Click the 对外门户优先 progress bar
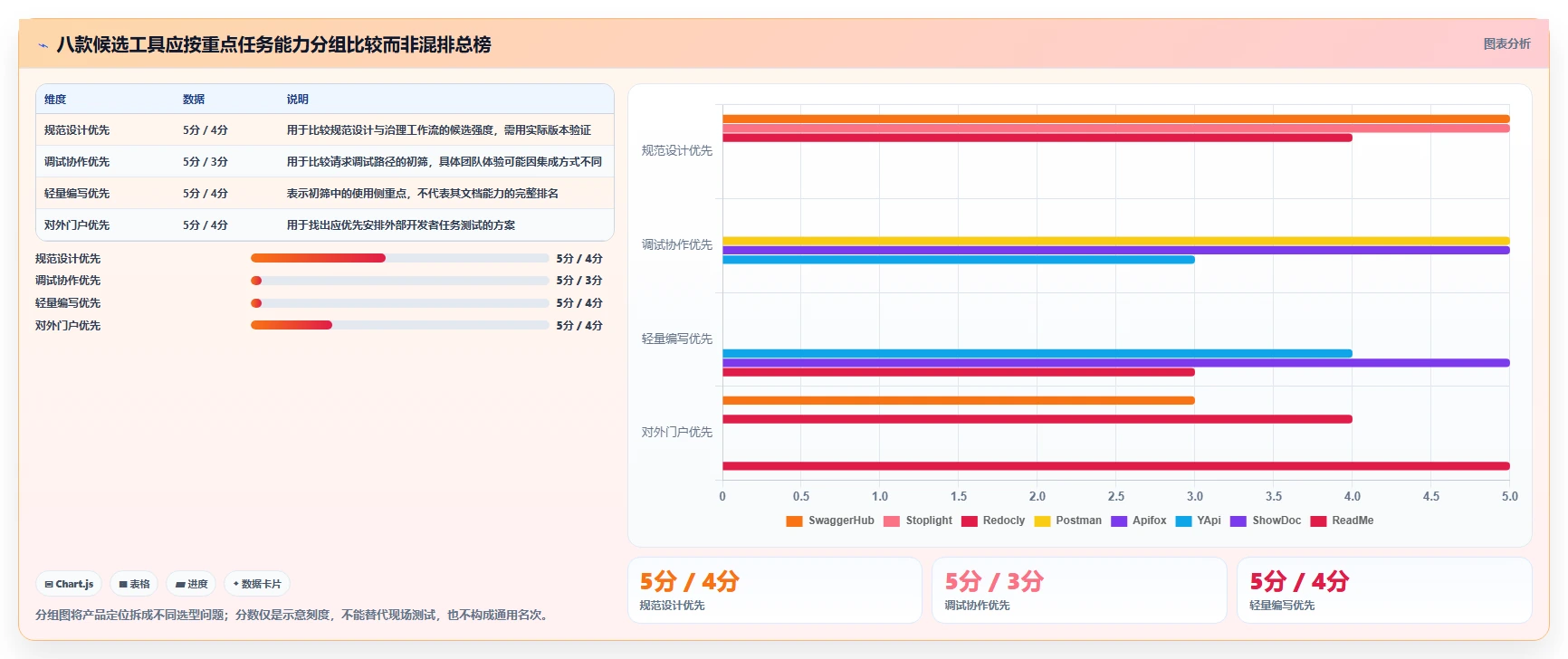This screenshot has width=1568, height=659. [399, 325]
